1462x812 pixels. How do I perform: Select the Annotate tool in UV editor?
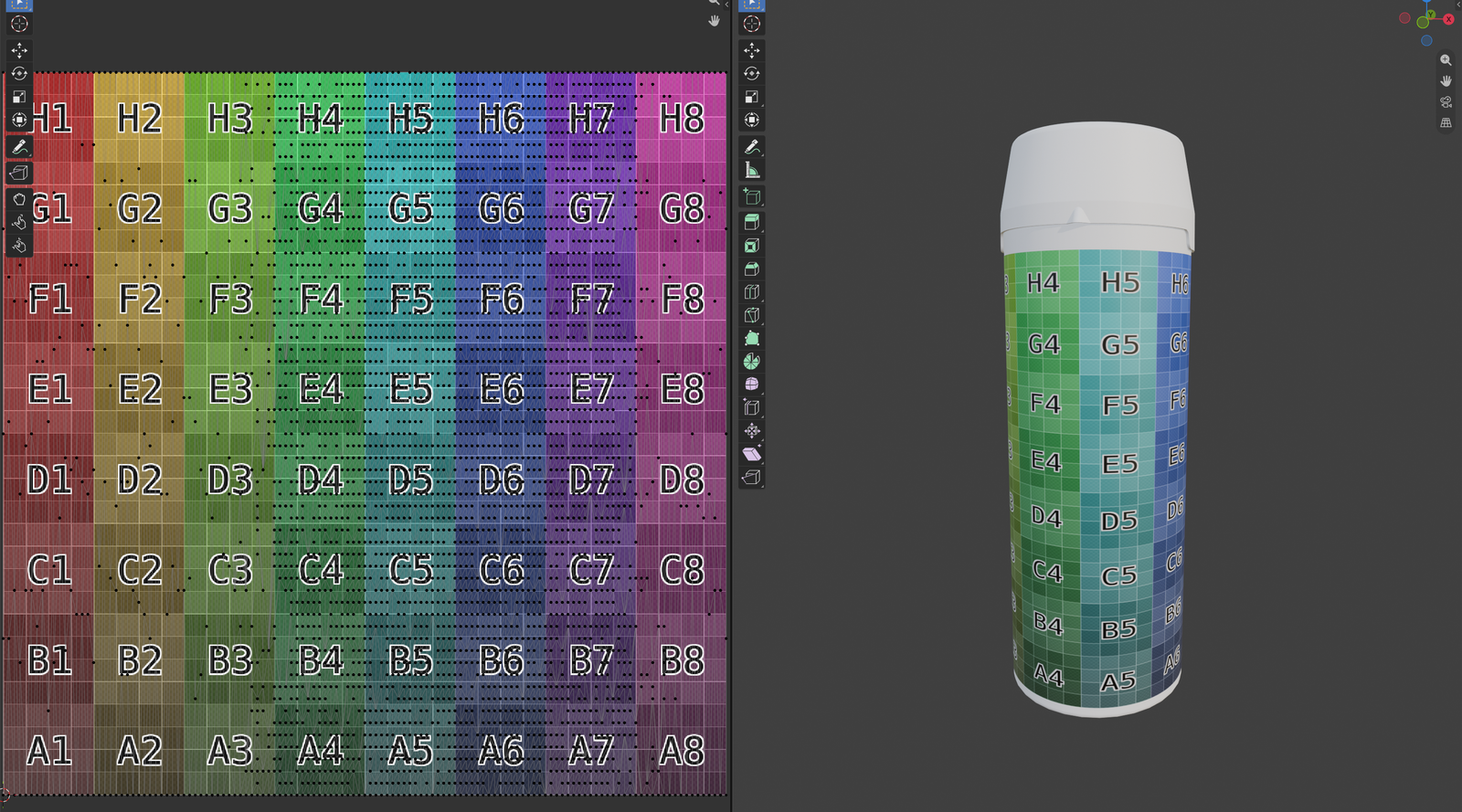(x=19, y=146)
